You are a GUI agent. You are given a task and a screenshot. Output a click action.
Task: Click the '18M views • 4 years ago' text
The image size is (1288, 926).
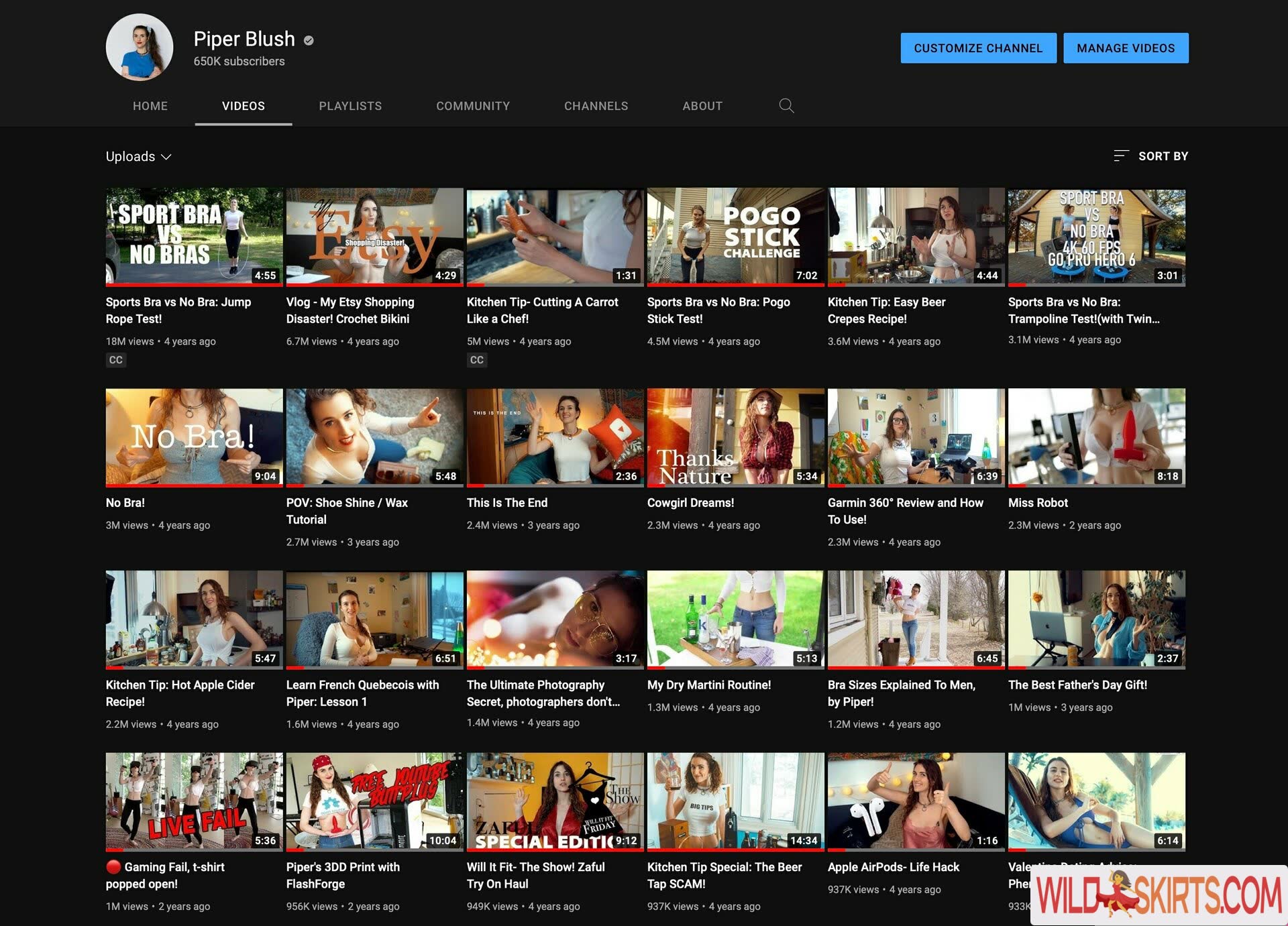(x=160, y=341)
